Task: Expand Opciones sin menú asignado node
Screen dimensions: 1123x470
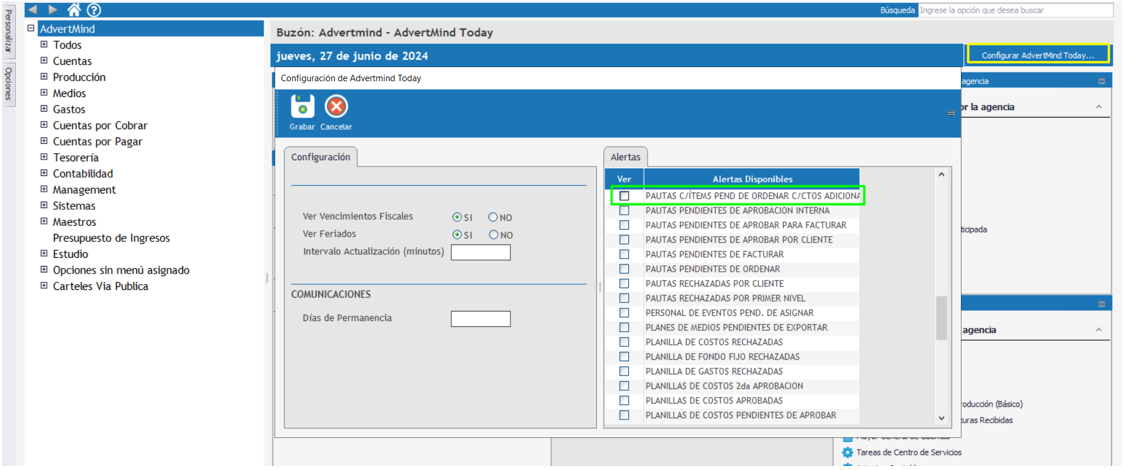Action: click(x=44, y=270)
